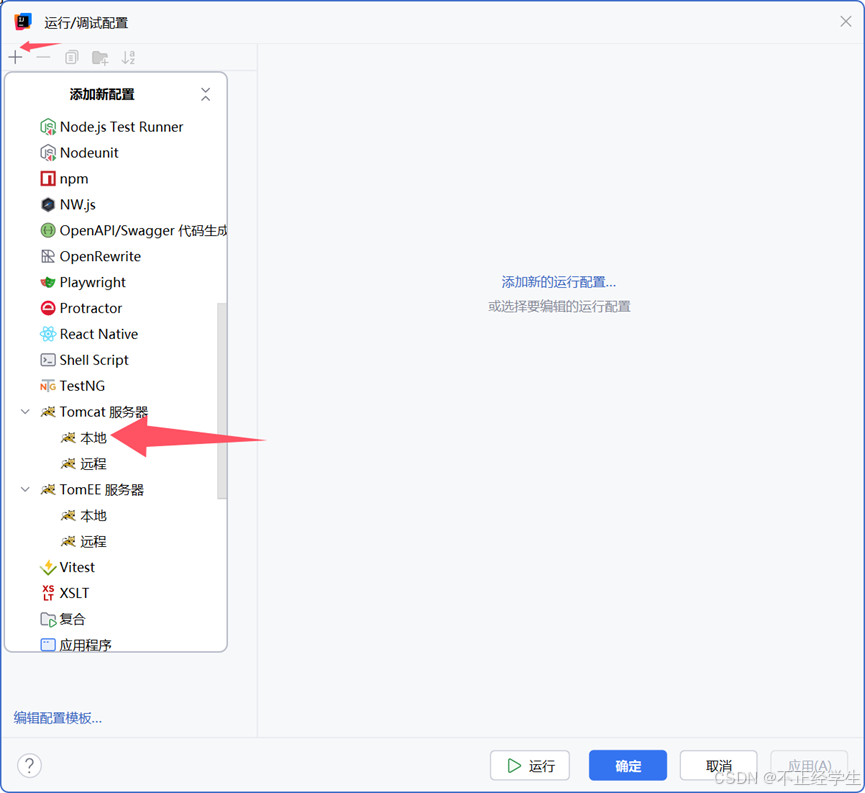The height and width of the screenshot is (793, 865).
Task: Click the plus Add New Configuration button
Action: (x=15, y=57)
